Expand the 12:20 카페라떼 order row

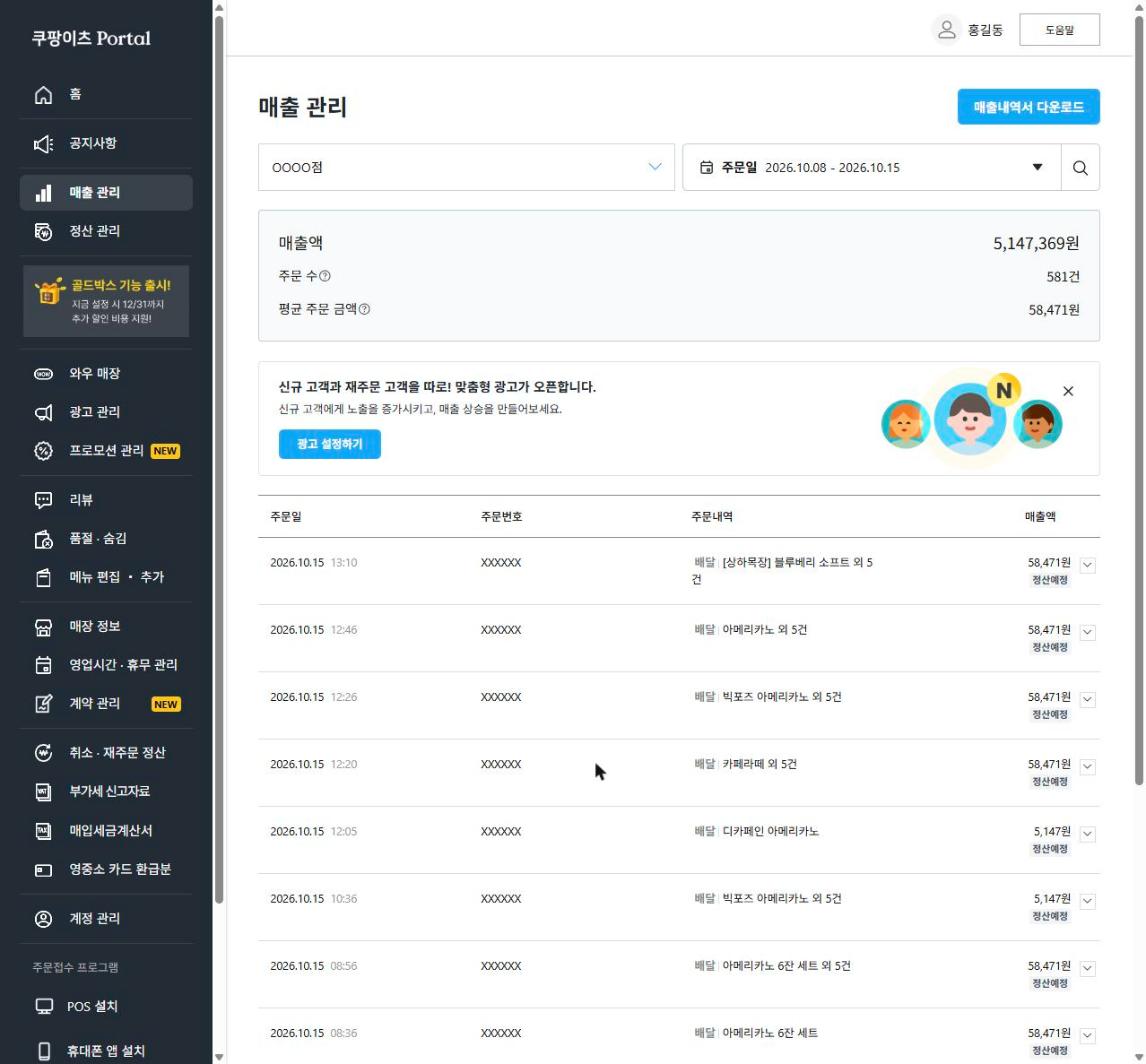(1088, 767)
